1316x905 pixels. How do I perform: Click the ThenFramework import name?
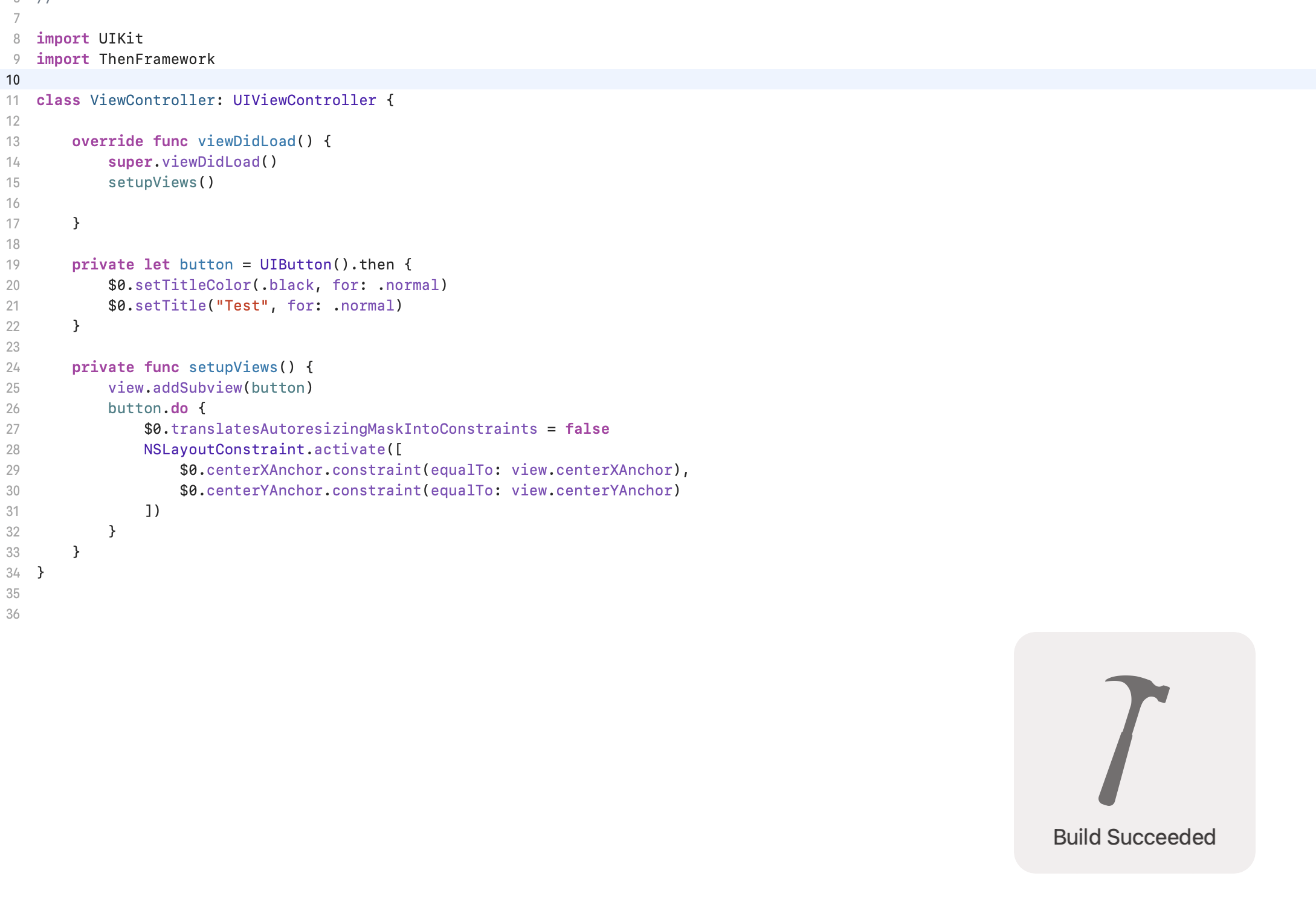tap(156, 59)
